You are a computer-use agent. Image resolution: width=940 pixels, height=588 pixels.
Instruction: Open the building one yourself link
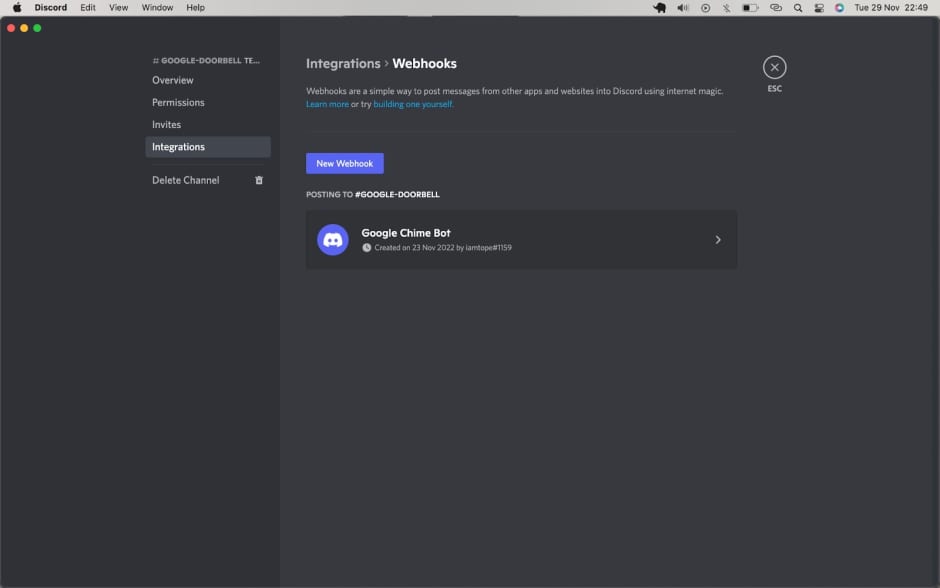(x=413, y=104)
